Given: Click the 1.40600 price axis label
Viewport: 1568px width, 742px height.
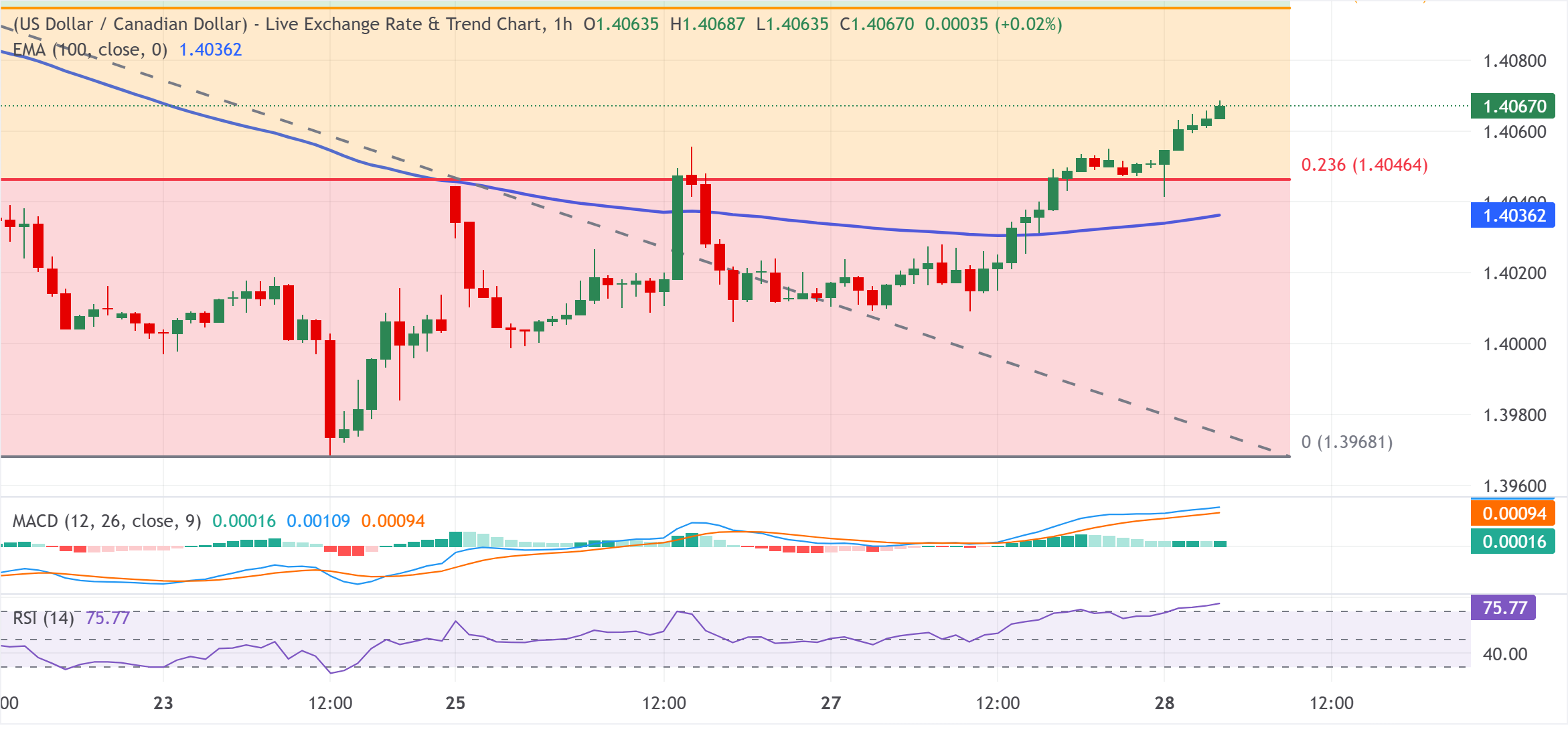Looking at the screenshot, I should click(1515, 132).
